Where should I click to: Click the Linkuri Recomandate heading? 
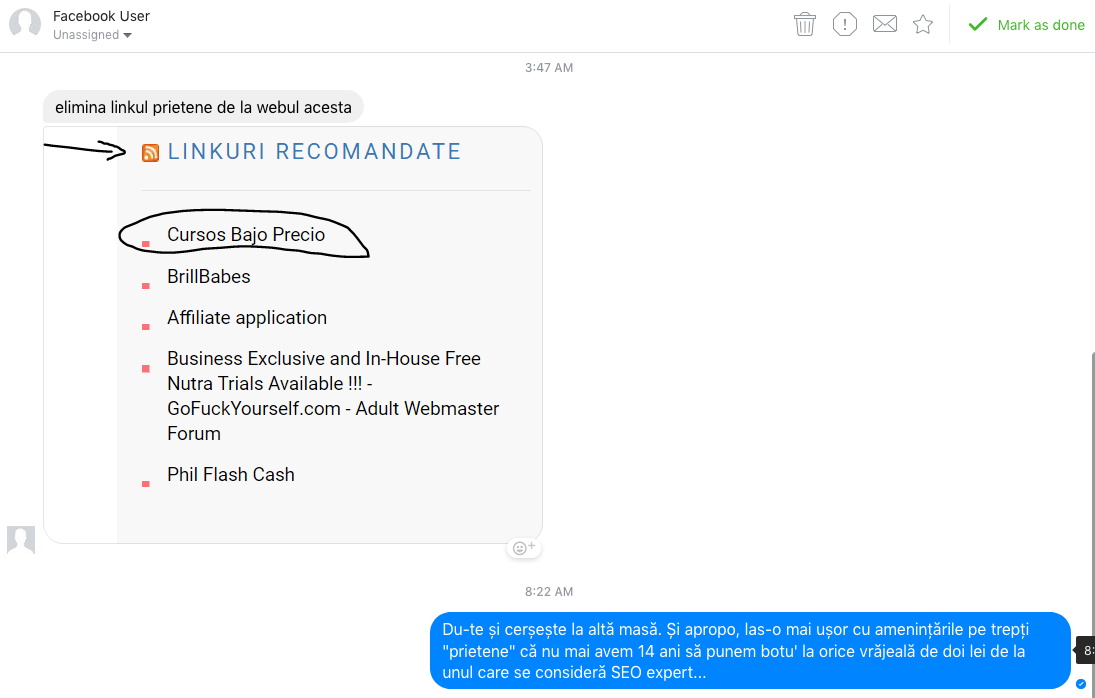point(314,152)
